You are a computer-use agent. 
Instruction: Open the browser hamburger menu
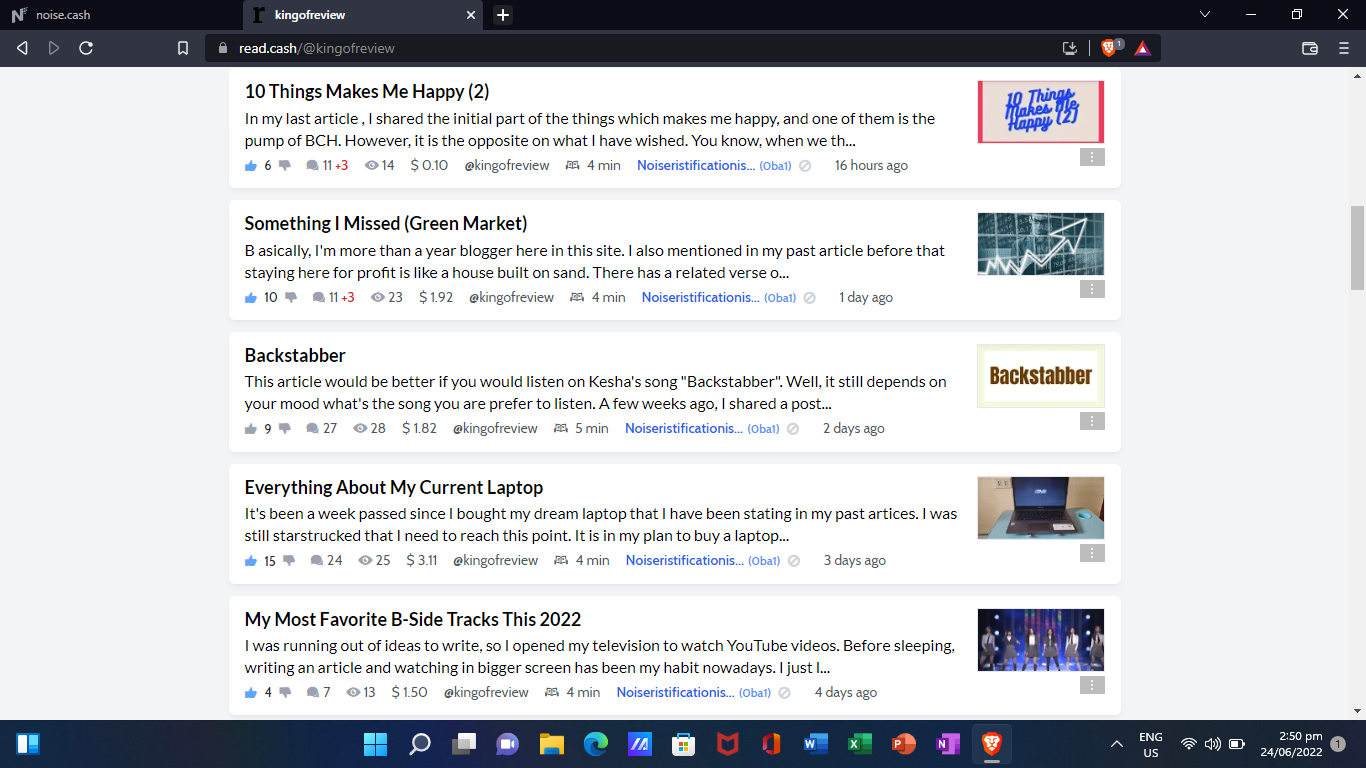[x=1344, y=48]
